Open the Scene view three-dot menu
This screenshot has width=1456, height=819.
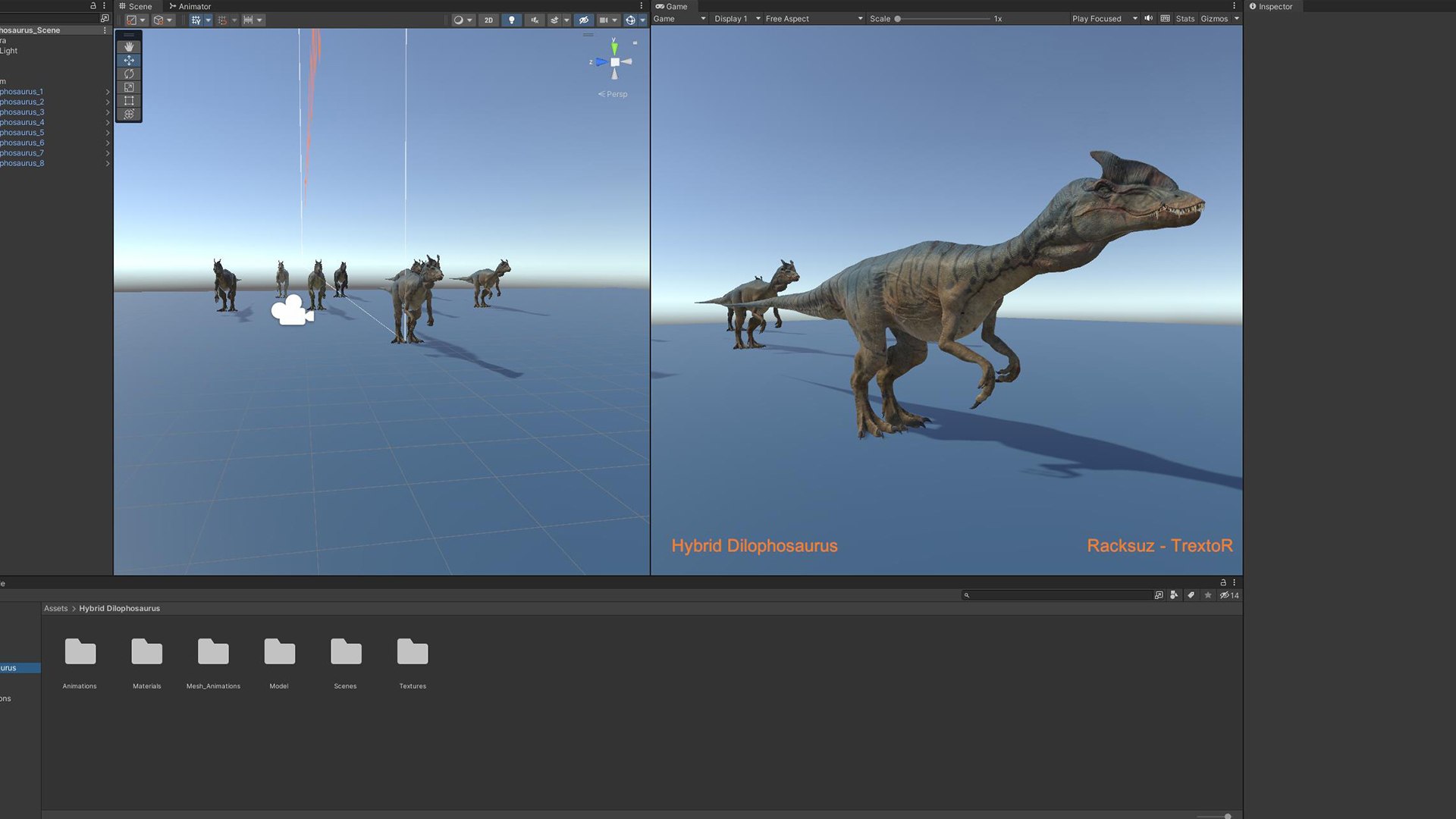click(x=642, y=6)
